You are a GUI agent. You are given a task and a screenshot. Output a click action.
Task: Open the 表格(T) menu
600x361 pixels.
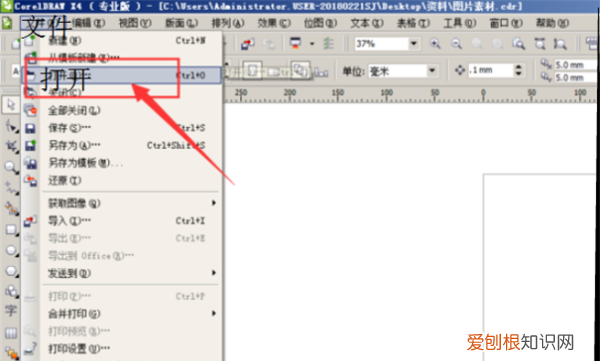(x=413, y=23)
